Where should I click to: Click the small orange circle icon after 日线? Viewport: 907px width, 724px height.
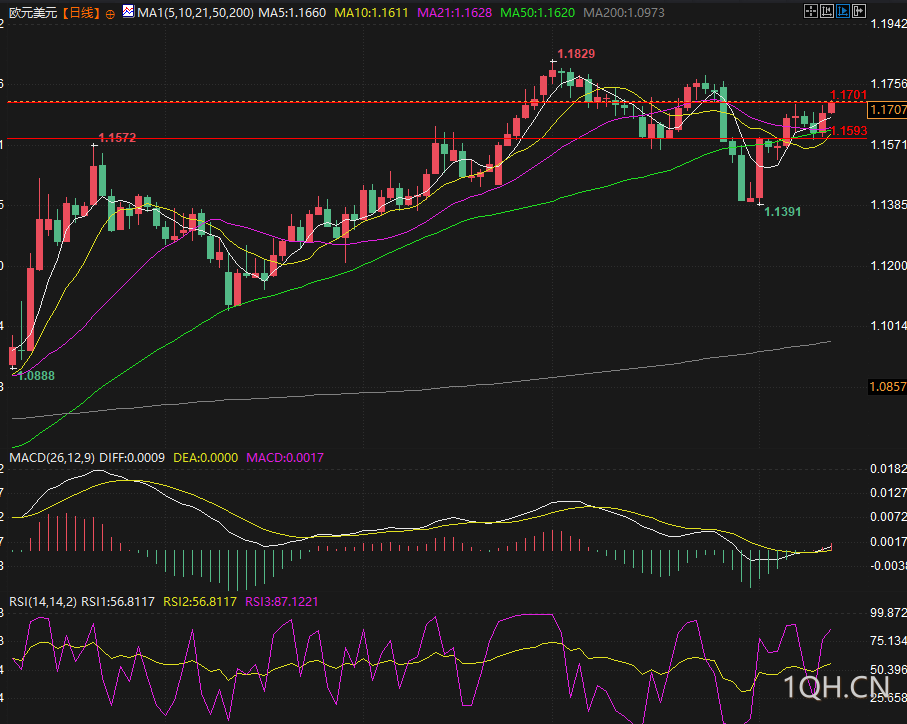pos(110,14)
